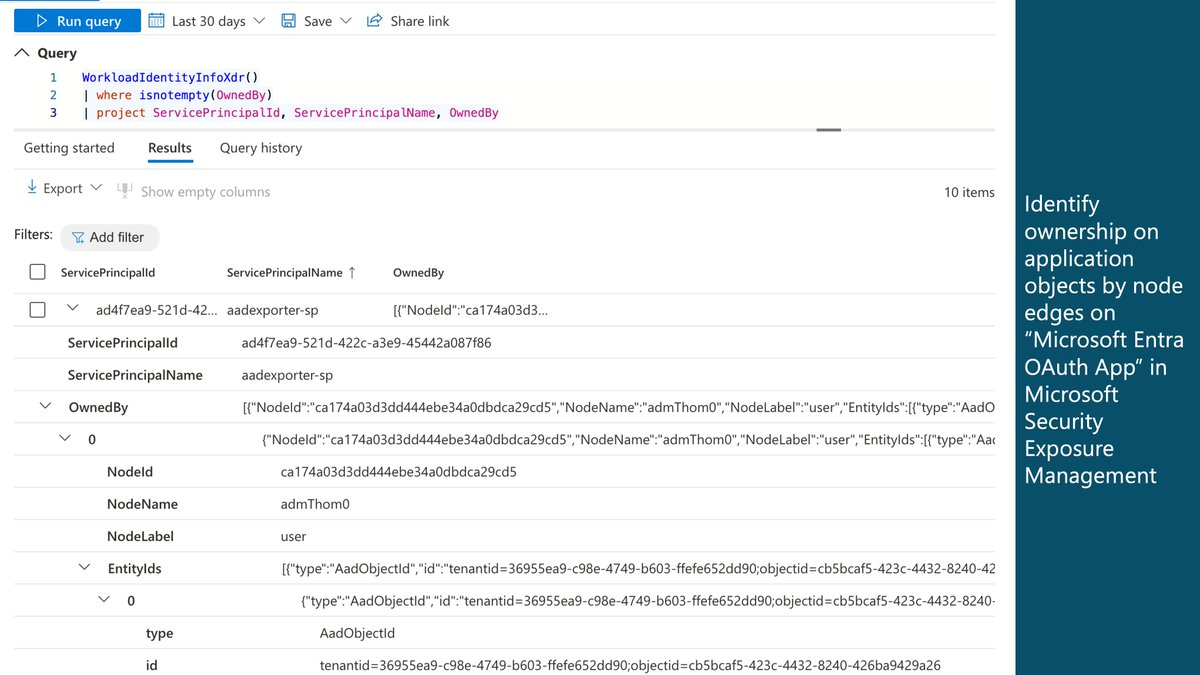Screen dimensions: 1200x675
Task: Click the 10 items count label
Action: [969, 192]
